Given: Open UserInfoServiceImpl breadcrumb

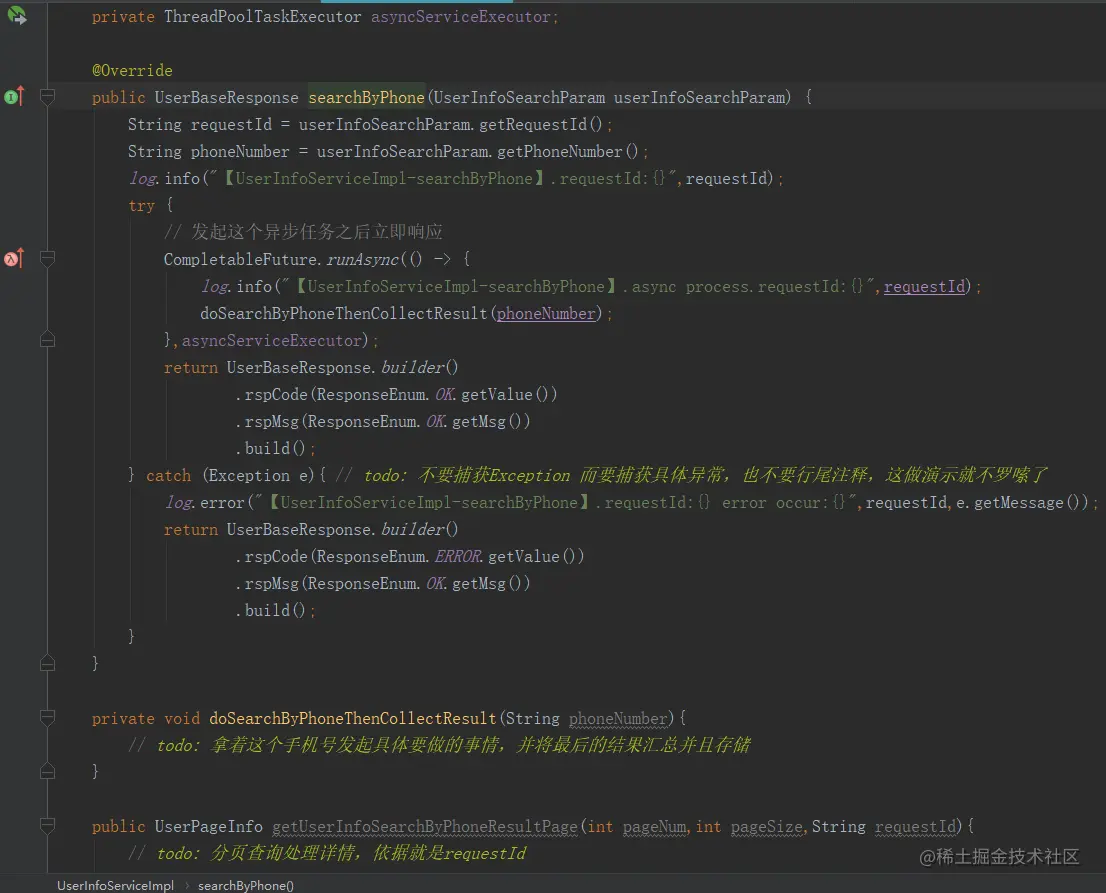Looking at the screenshot, I should coord(115,885).
